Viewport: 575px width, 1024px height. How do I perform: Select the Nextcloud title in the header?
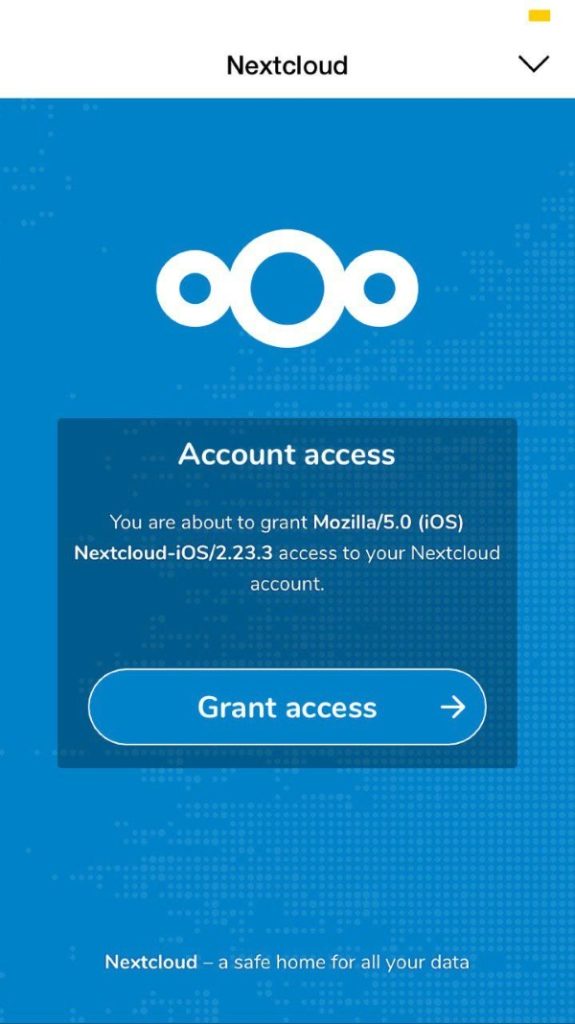(287, 65)
